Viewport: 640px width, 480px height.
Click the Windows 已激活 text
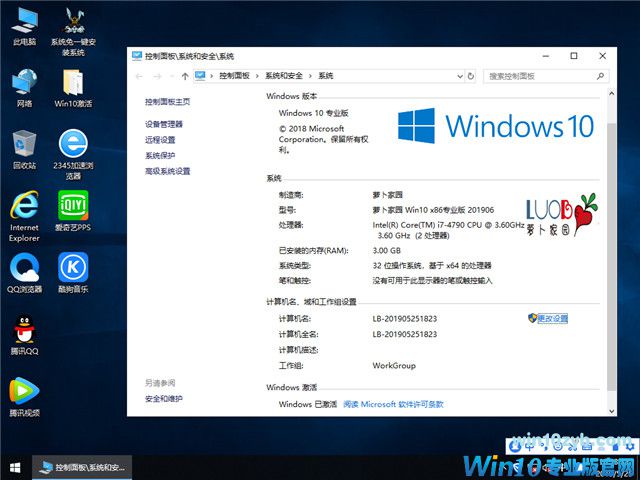point(308,404)
